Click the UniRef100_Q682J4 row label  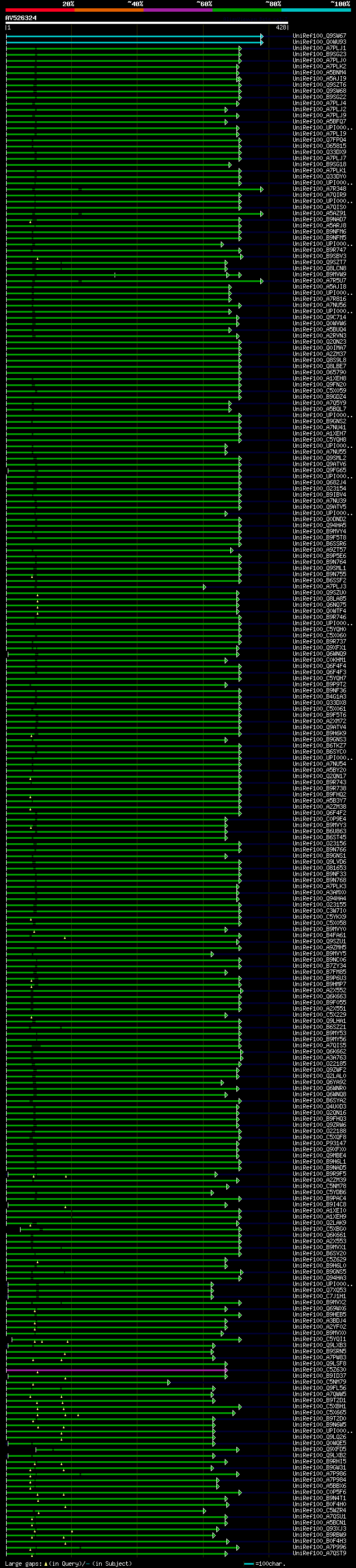pos(319,483)
